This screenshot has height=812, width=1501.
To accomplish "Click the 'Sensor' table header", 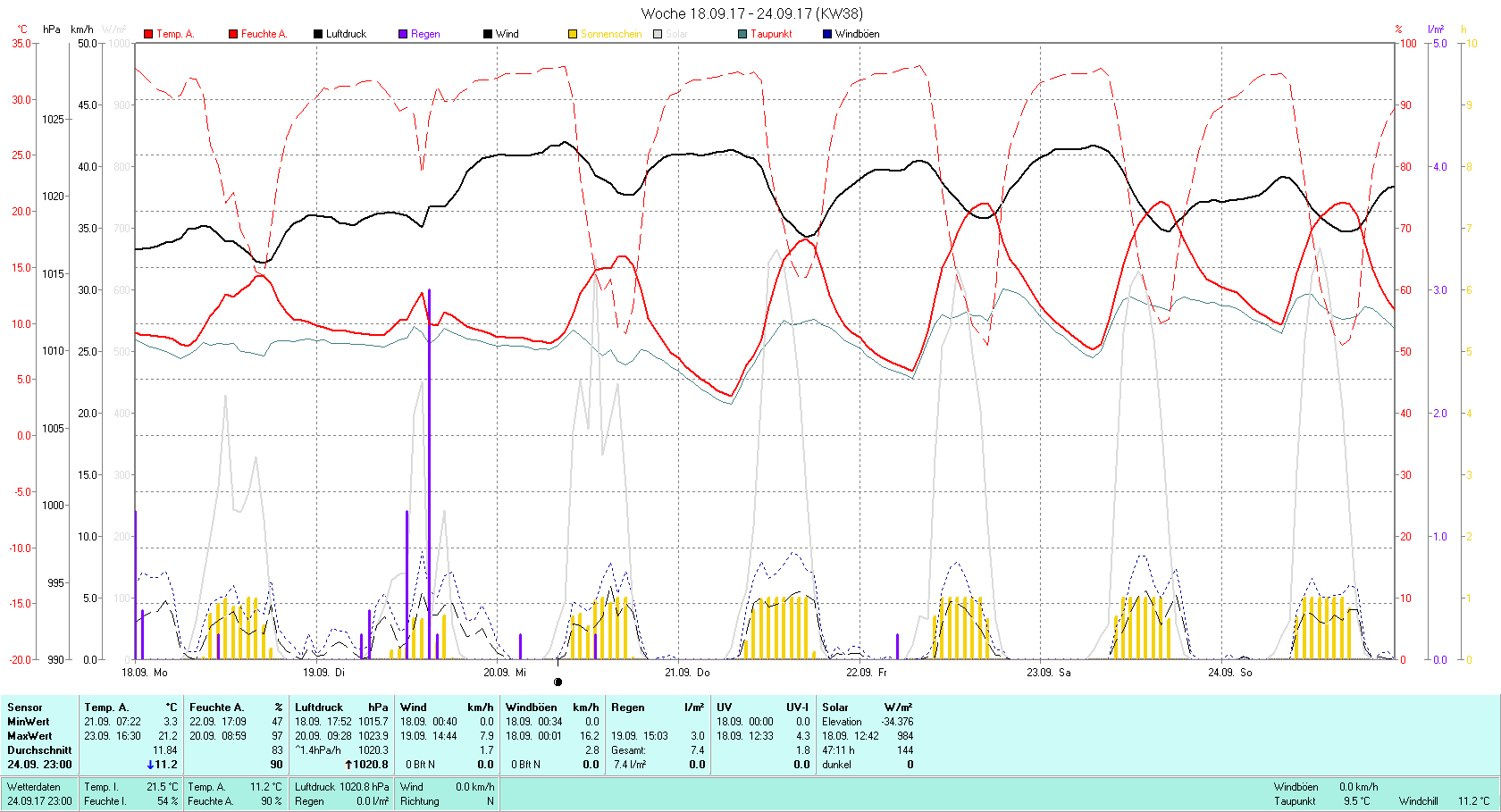I will pyautogui.click(x=25, y=707).
